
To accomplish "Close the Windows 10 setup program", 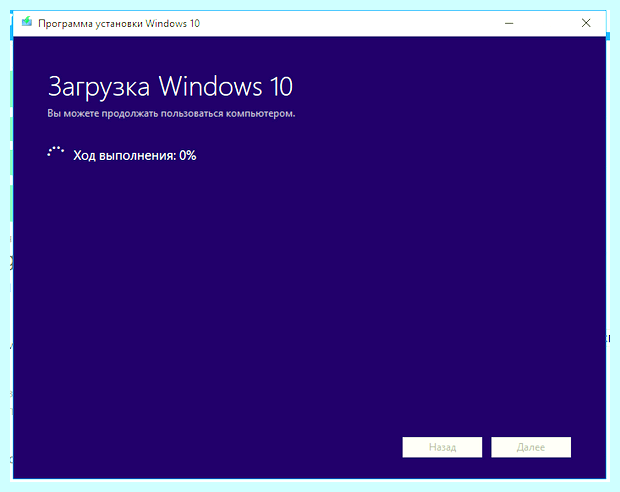I will (x=586, y=23).
